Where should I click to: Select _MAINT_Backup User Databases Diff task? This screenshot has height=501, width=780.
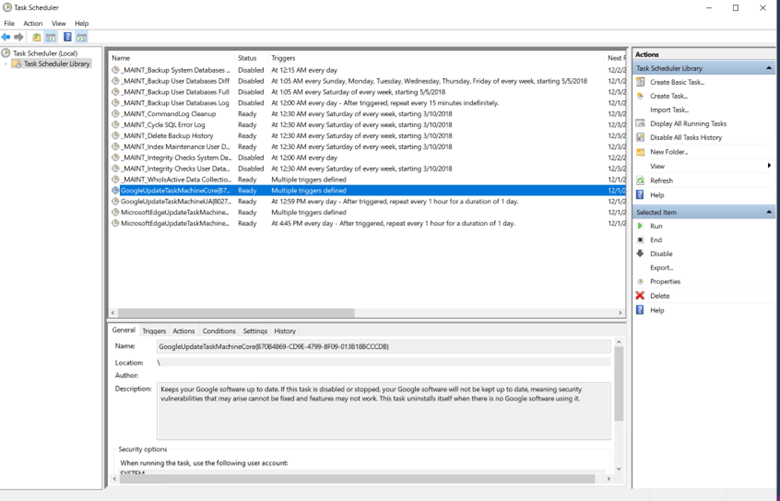click(368, 81)
